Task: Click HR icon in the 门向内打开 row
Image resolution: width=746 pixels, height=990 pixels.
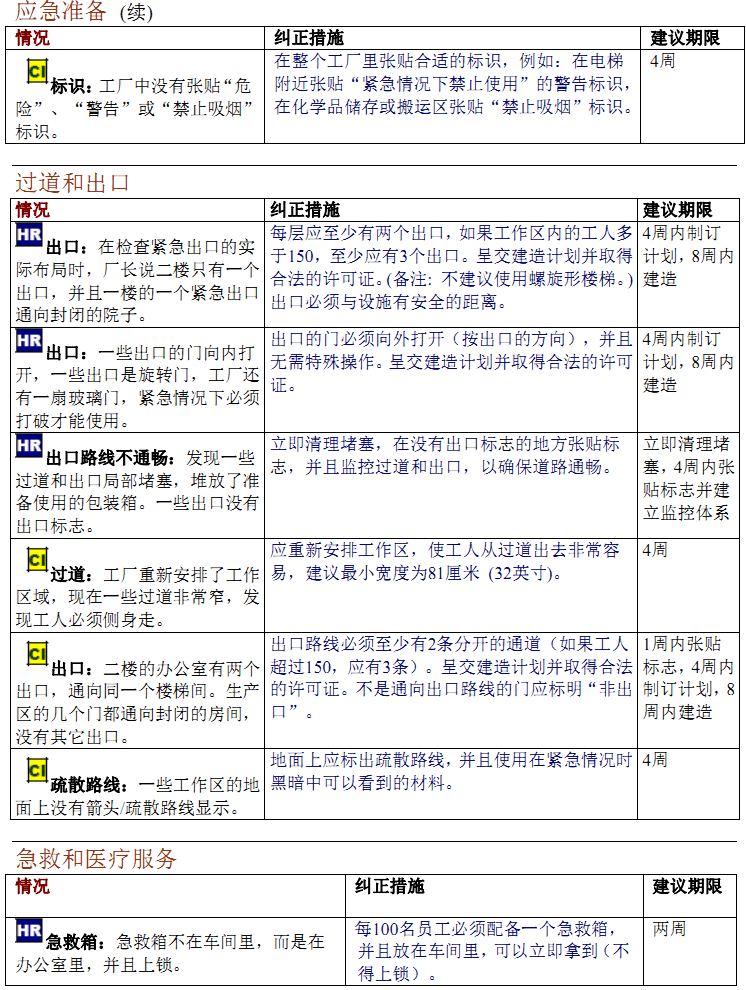Action: click(29, 341)
